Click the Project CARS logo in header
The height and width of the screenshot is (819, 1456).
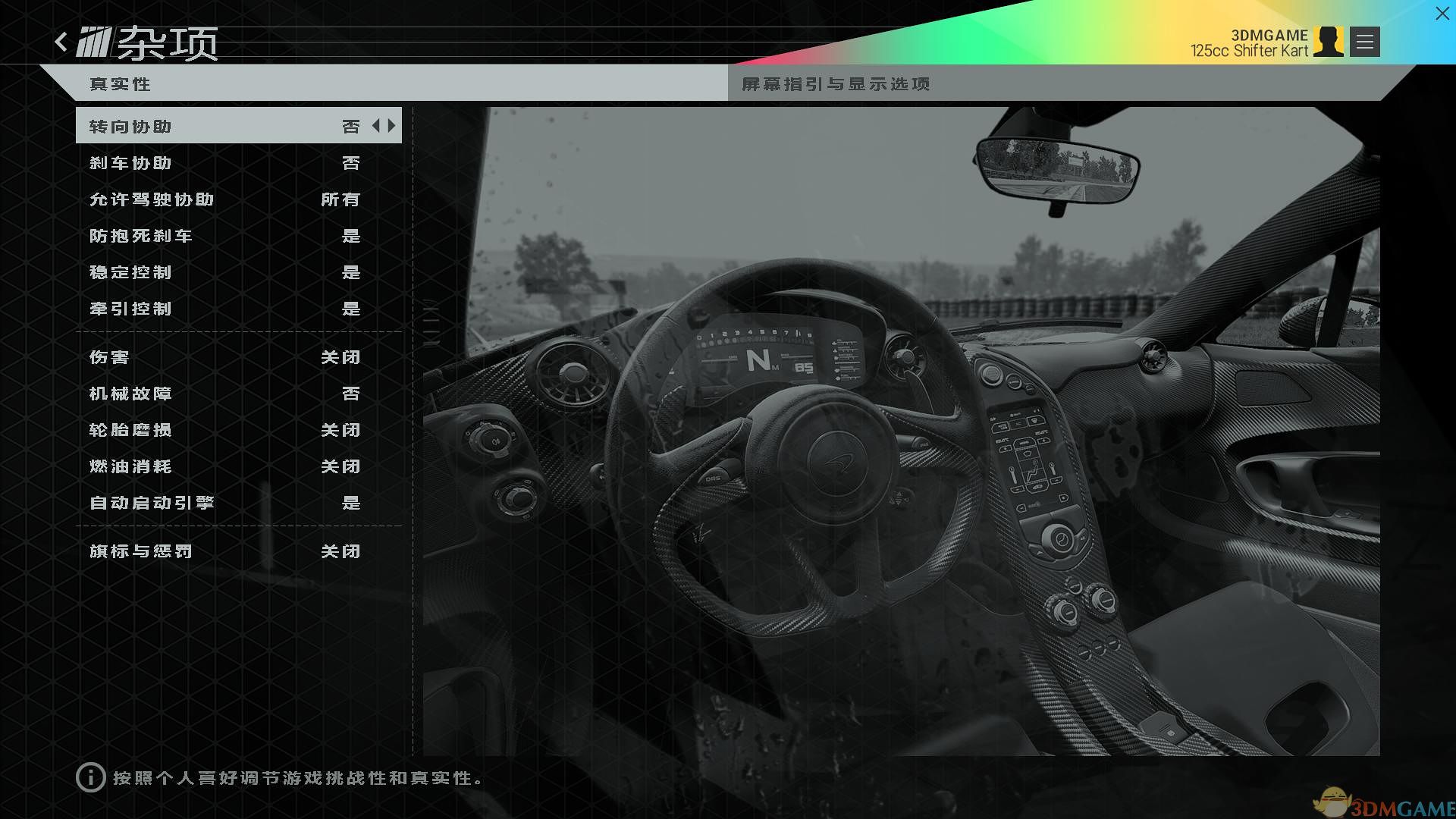(x=95, y=42)
